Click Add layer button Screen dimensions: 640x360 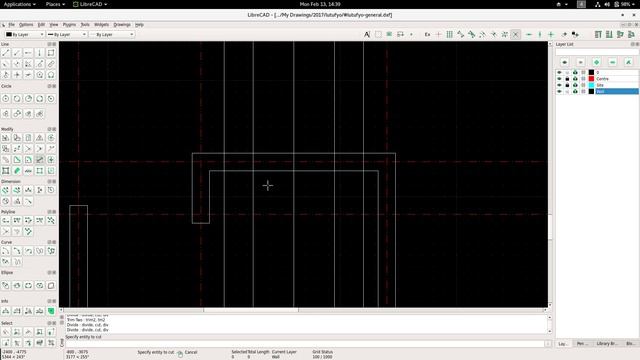click(x=596, y=62)
